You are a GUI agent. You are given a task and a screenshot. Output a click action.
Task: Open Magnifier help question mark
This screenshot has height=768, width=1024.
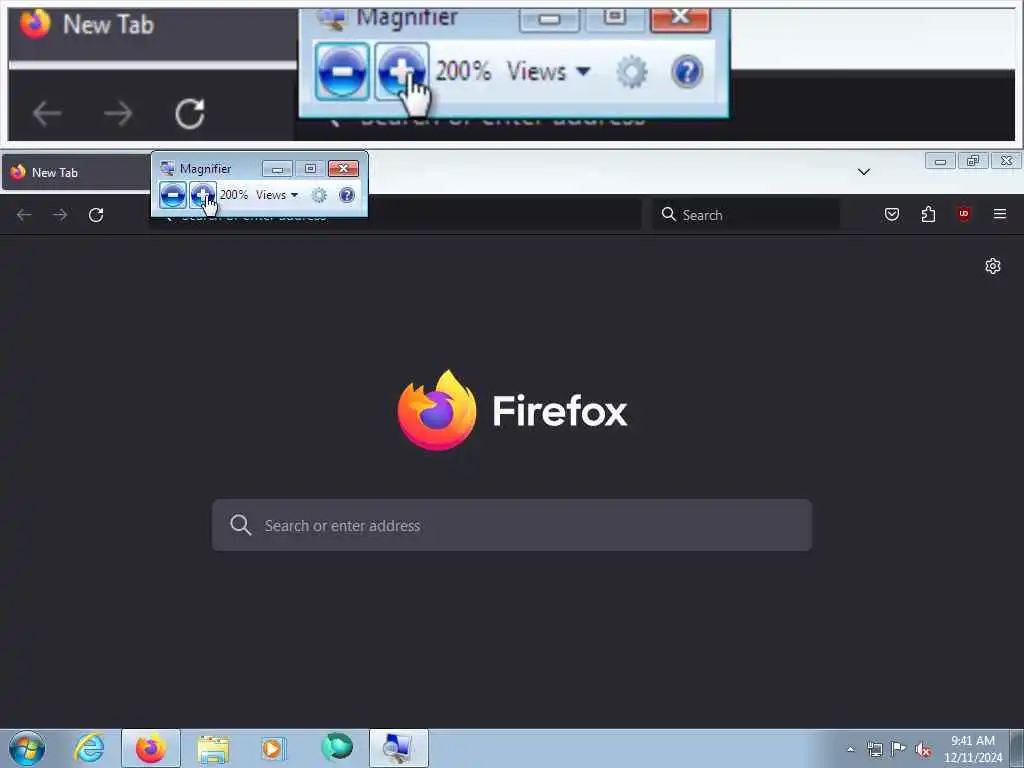tap(347, 195)
